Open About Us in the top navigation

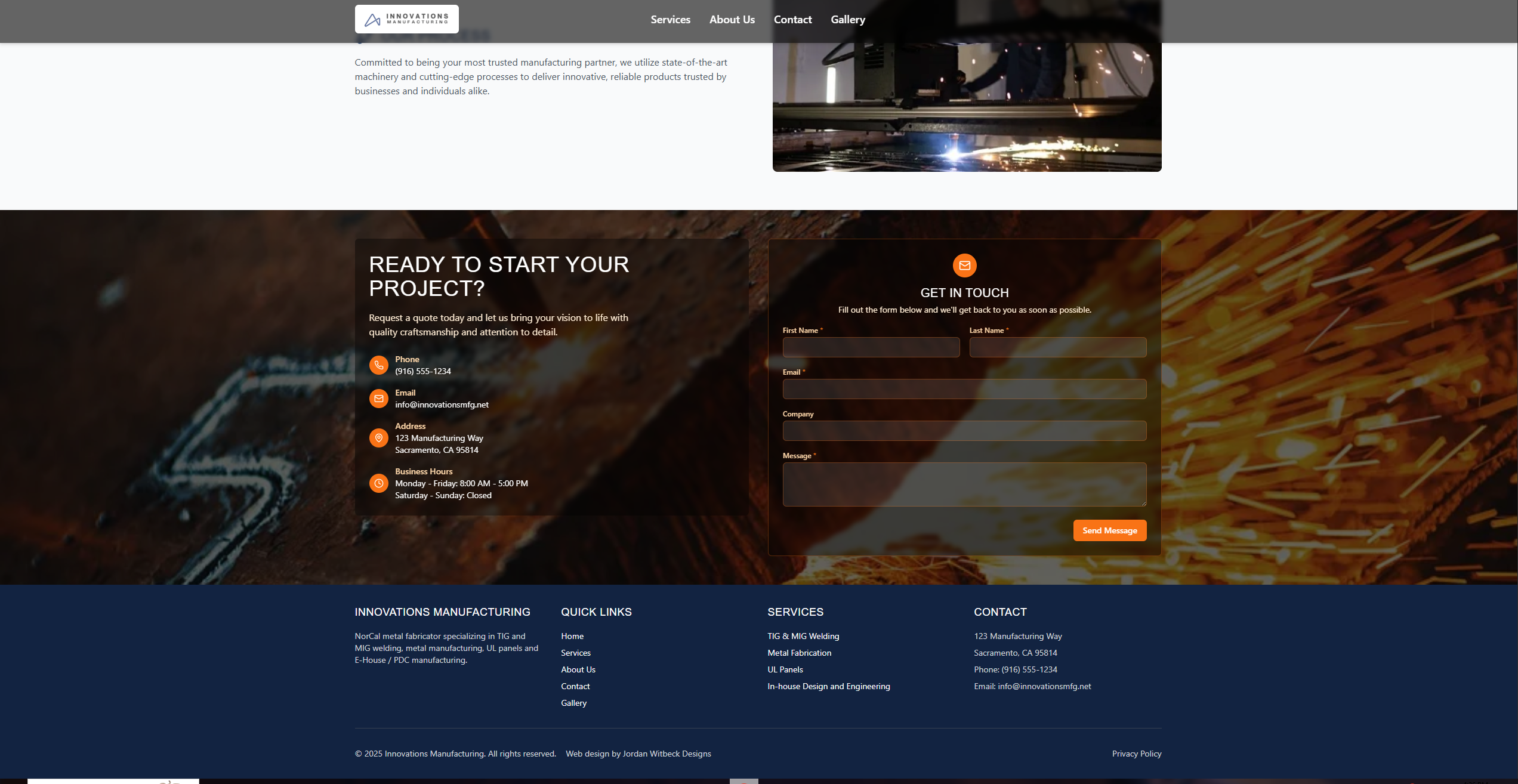point(732,20)
